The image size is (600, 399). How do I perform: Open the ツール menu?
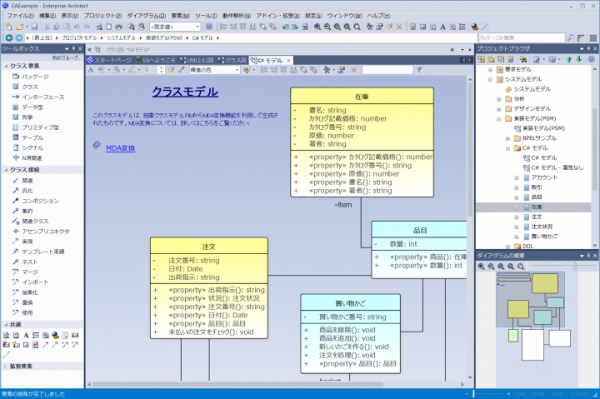[x=206, y=16]
